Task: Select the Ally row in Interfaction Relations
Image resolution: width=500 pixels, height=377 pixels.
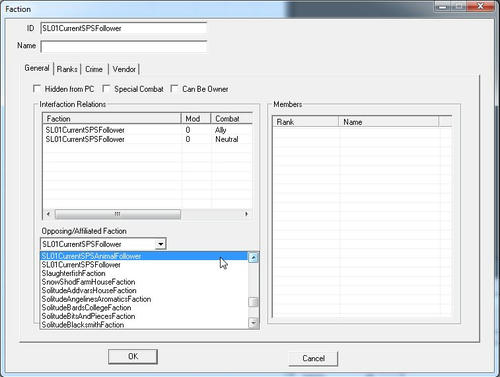Action: point(147,130)
